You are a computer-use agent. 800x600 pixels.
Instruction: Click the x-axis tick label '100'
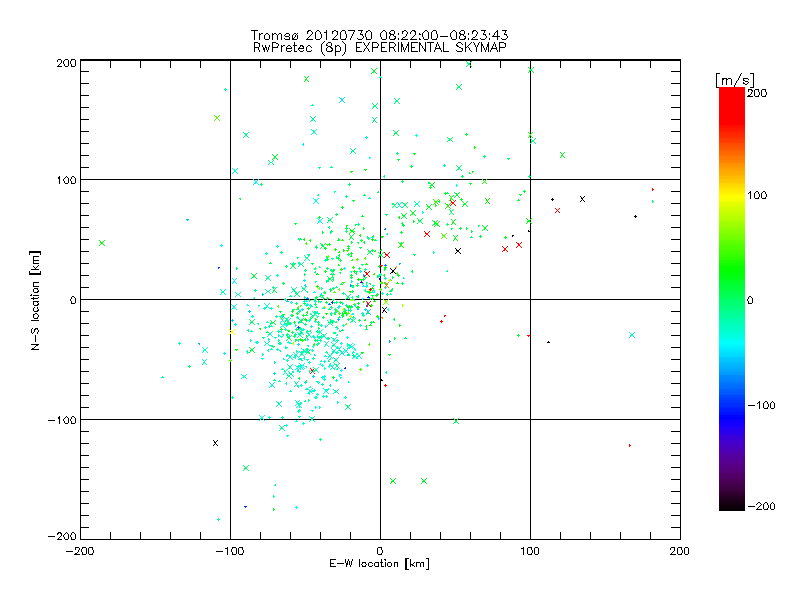pos(530,551)
